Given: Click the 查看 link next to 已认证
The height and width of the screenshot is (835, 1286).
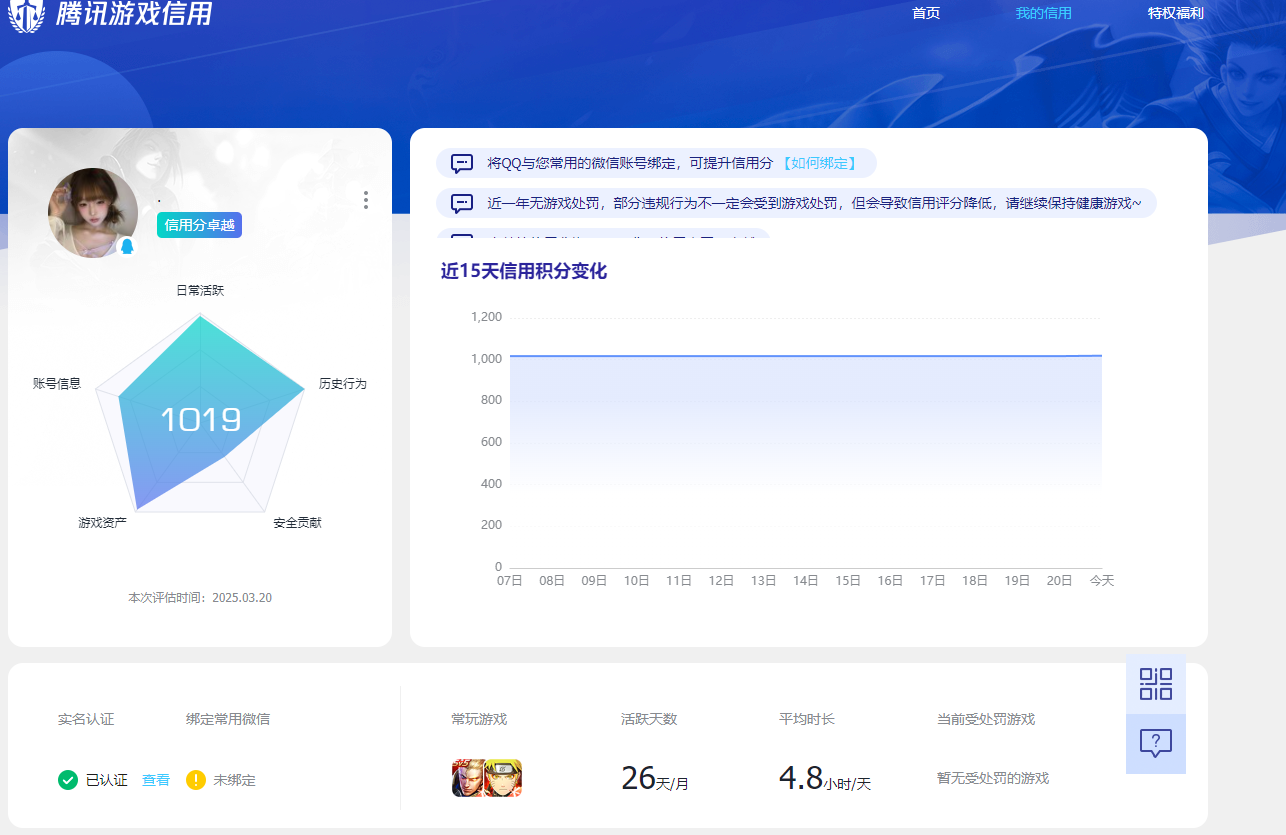Looking at the screenshot, I should click(156, 780).
